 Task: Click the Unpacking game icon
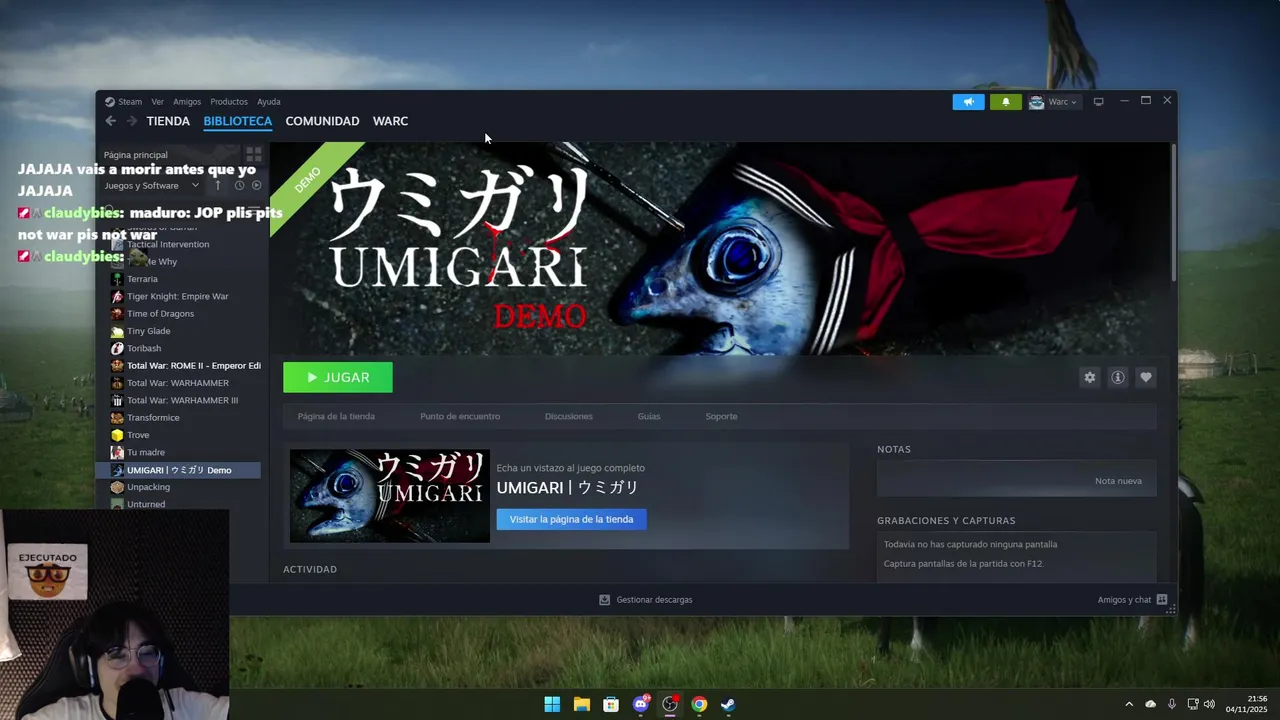pyautogui.click(x=117, y=487)
